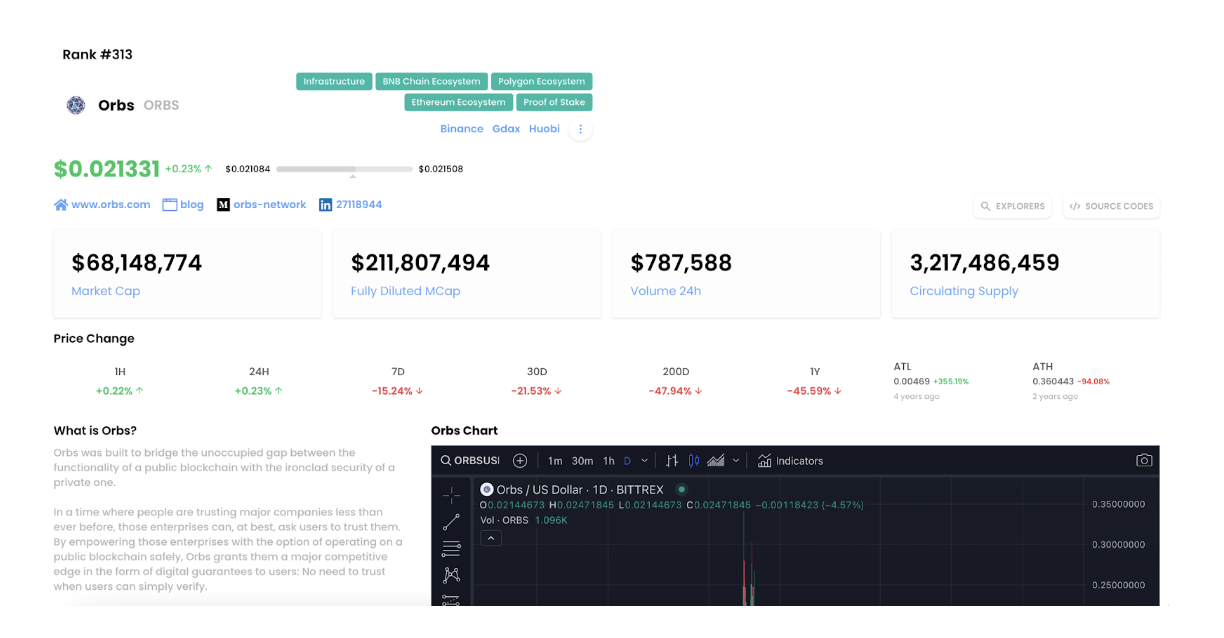Click the Rank #313 label
The height and width of the screenshot is (638, 1224).
point(97,54)
